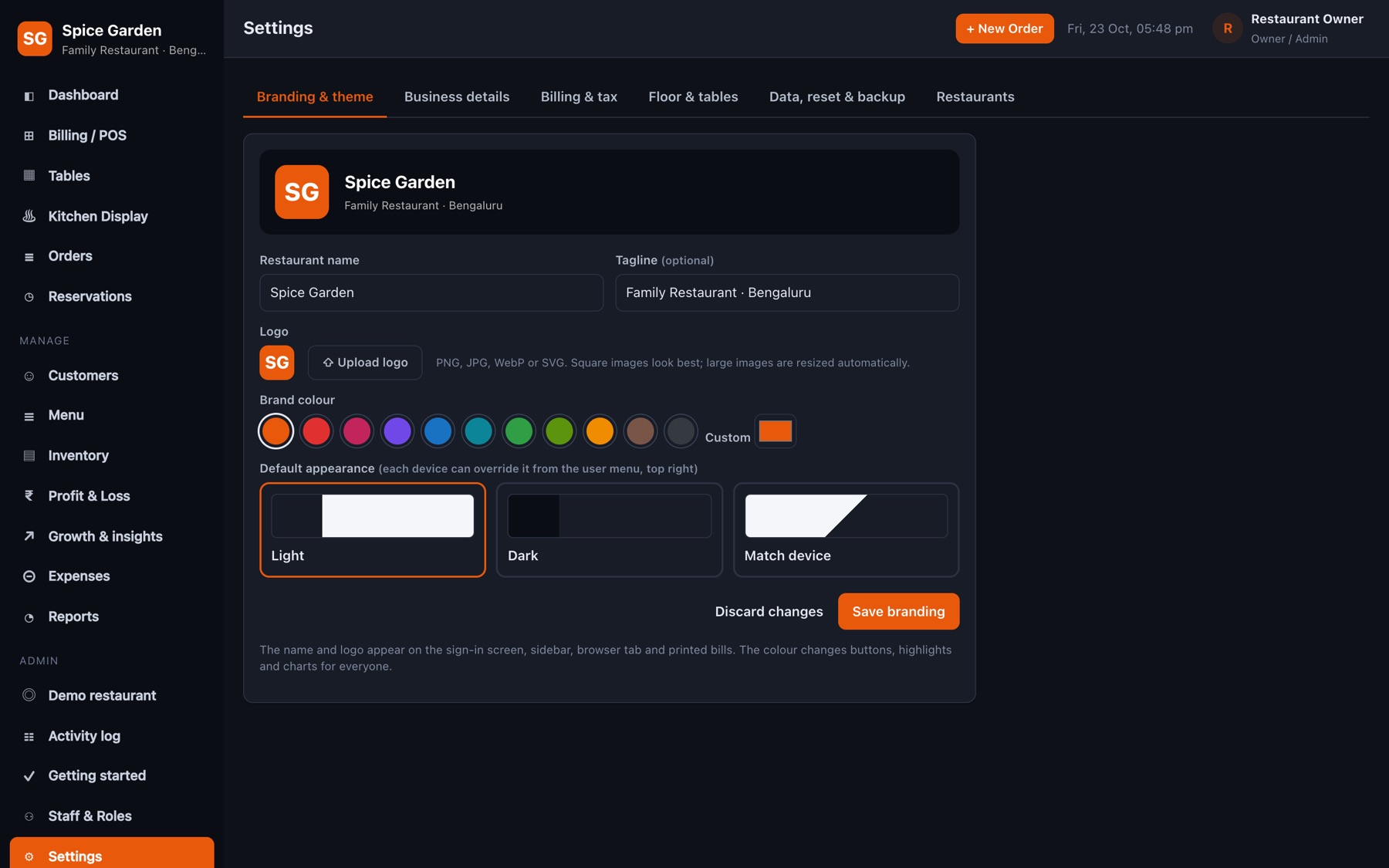This screenshot has width=1389, height=868.
Task: Open the Menu page from sidebar
Action: (x=112, y=416)
